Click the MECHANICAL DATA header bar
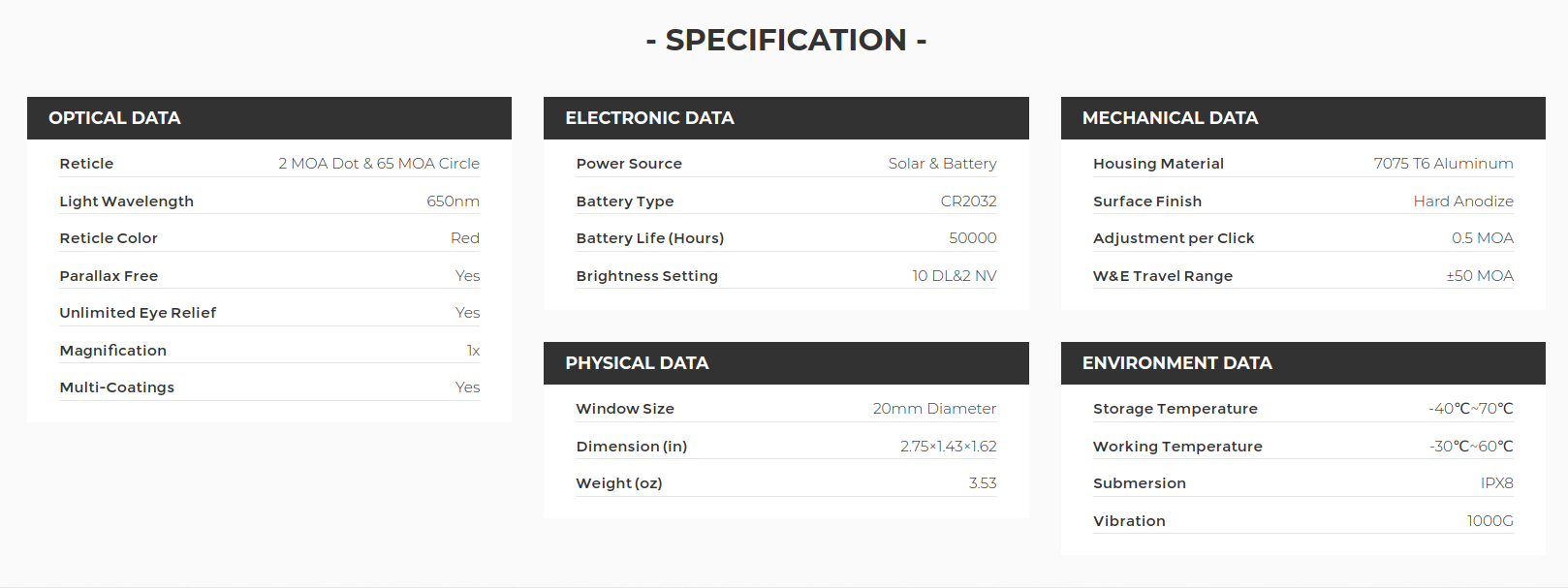This screenshot has height=588, width=1568. [x=1303, y=118]
